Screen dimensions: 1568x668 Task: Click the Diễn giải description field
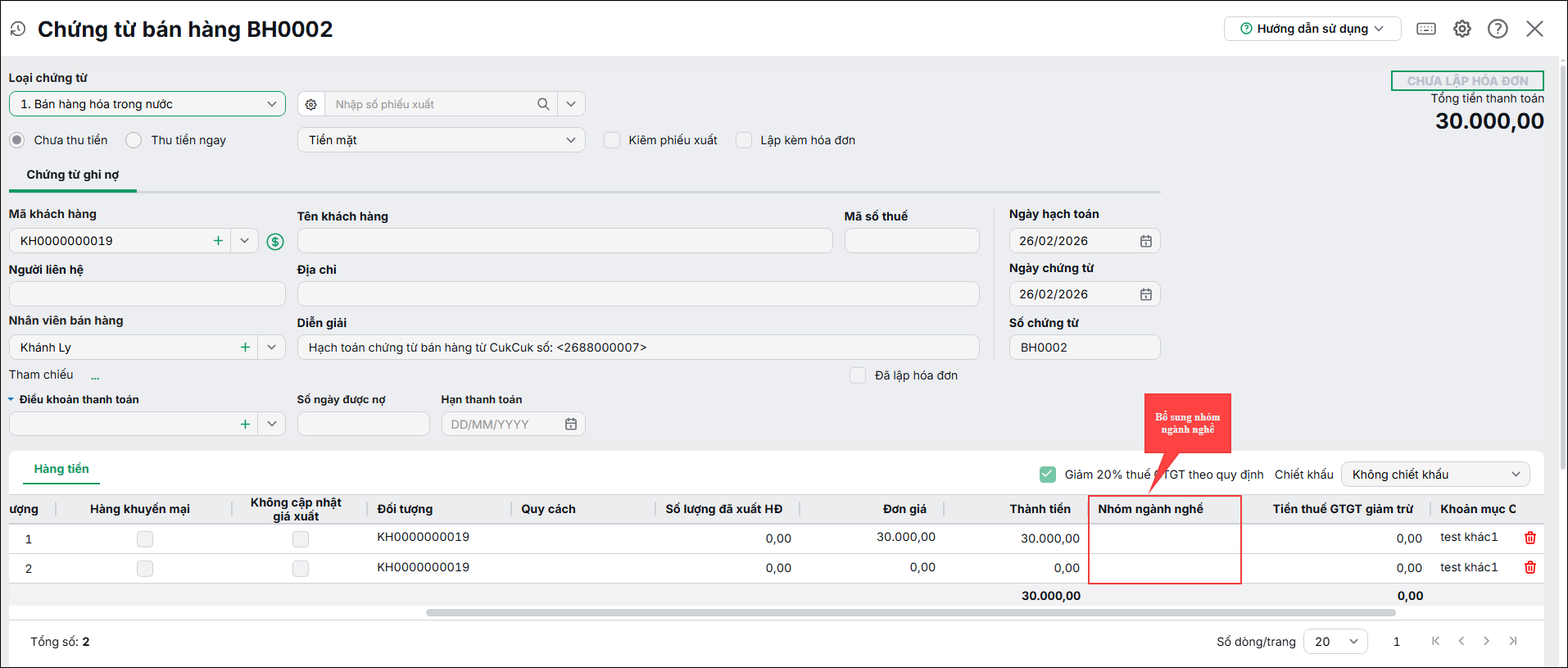638,348
